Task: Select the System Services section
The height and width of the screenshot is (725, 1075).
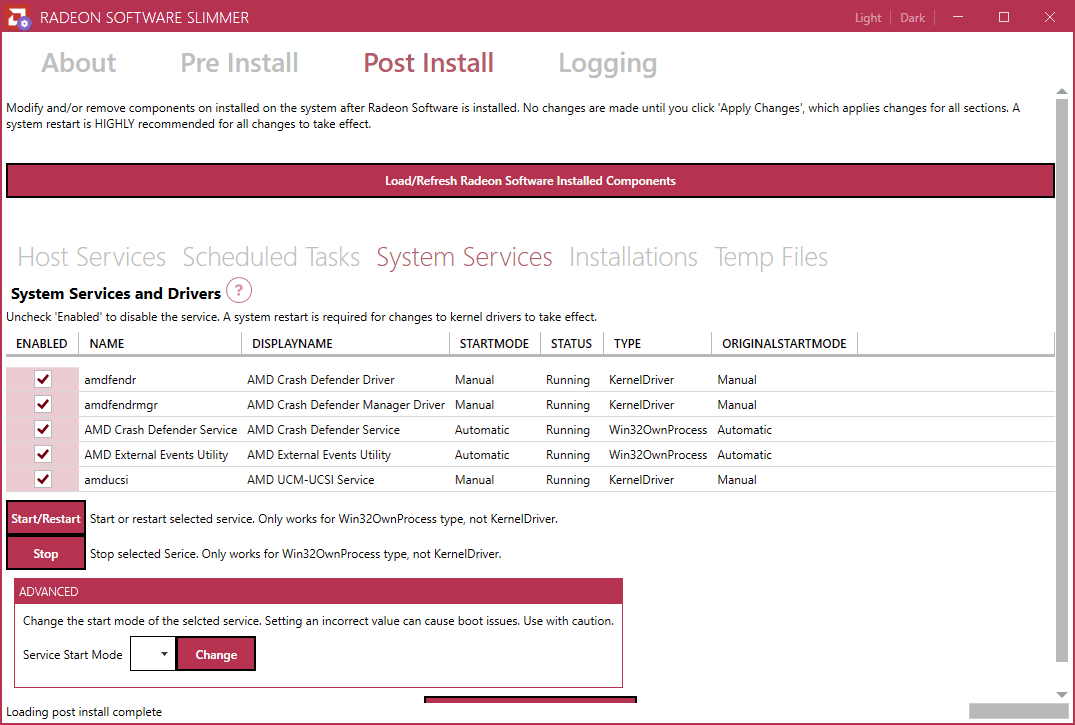Action: (x=464, y=257)
